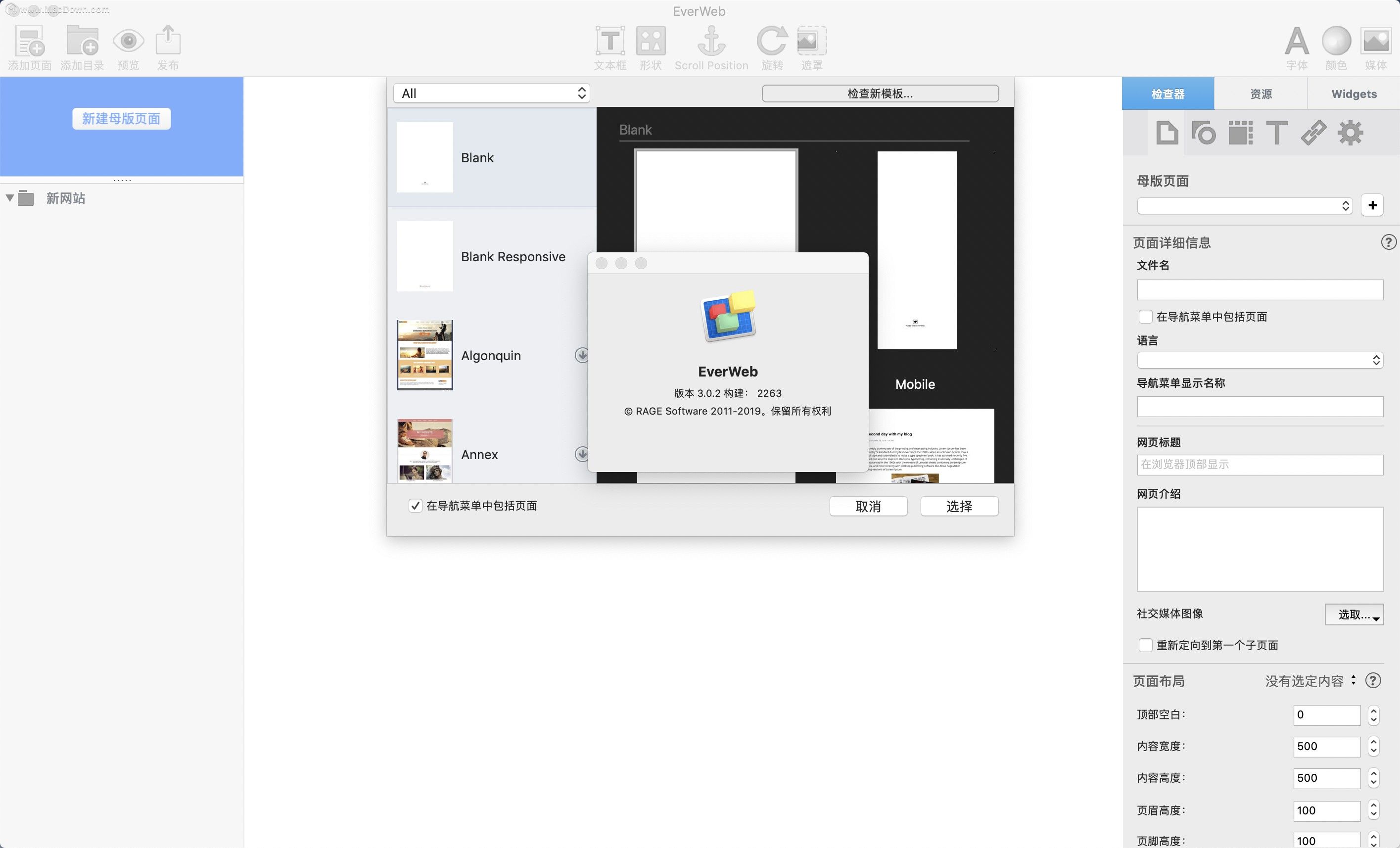Open the Shape Options inspector icon
This screenshot has height=848, width=1400.
tap(1204, 133)
